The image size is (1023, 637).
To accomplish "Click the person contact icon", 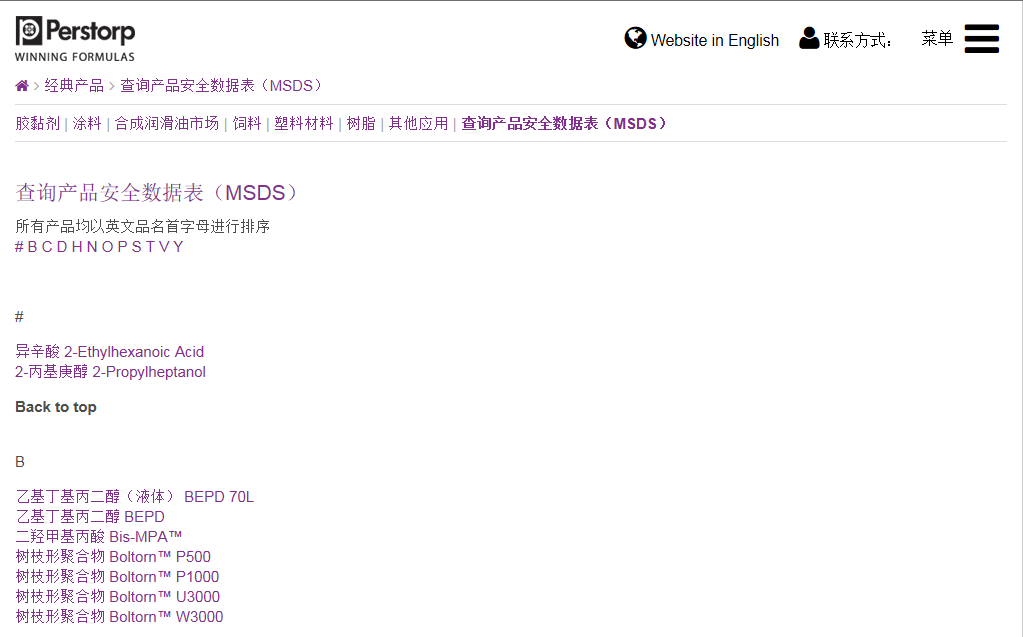I will pyautogui.click(x=809, y=39).
